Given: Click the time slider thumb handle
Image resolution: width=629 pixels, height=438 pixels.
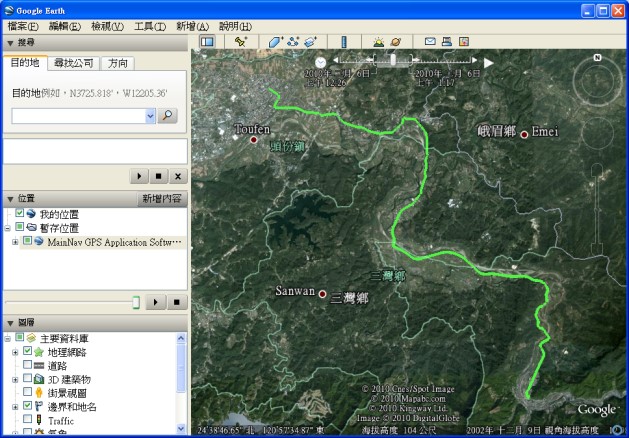Looking at the screenshot, I should [393, 60].
